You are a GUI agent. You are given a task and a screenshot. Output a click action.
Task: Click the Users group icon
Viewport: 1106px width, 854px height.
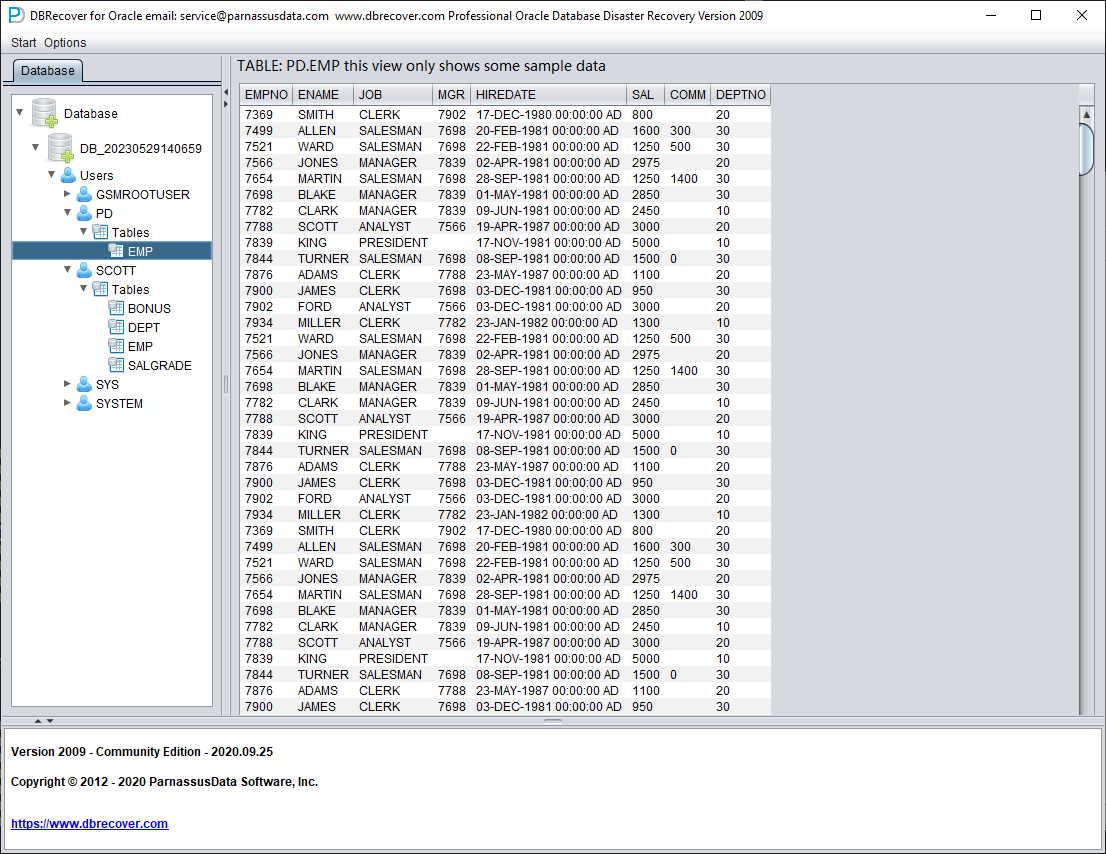[x=68, y=175]
